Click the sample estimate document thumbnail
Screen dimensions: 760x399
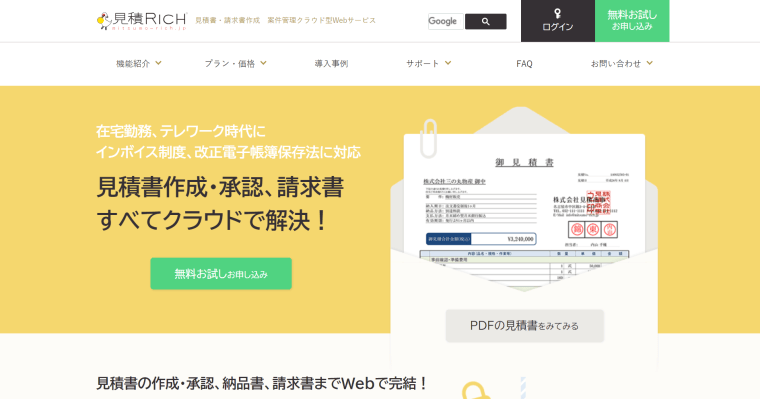[524, 213]
